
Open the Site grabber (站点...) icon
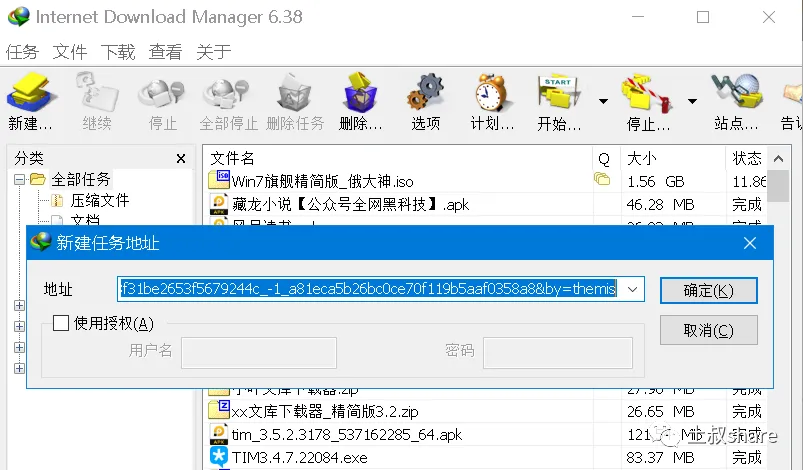click(736, 101)
